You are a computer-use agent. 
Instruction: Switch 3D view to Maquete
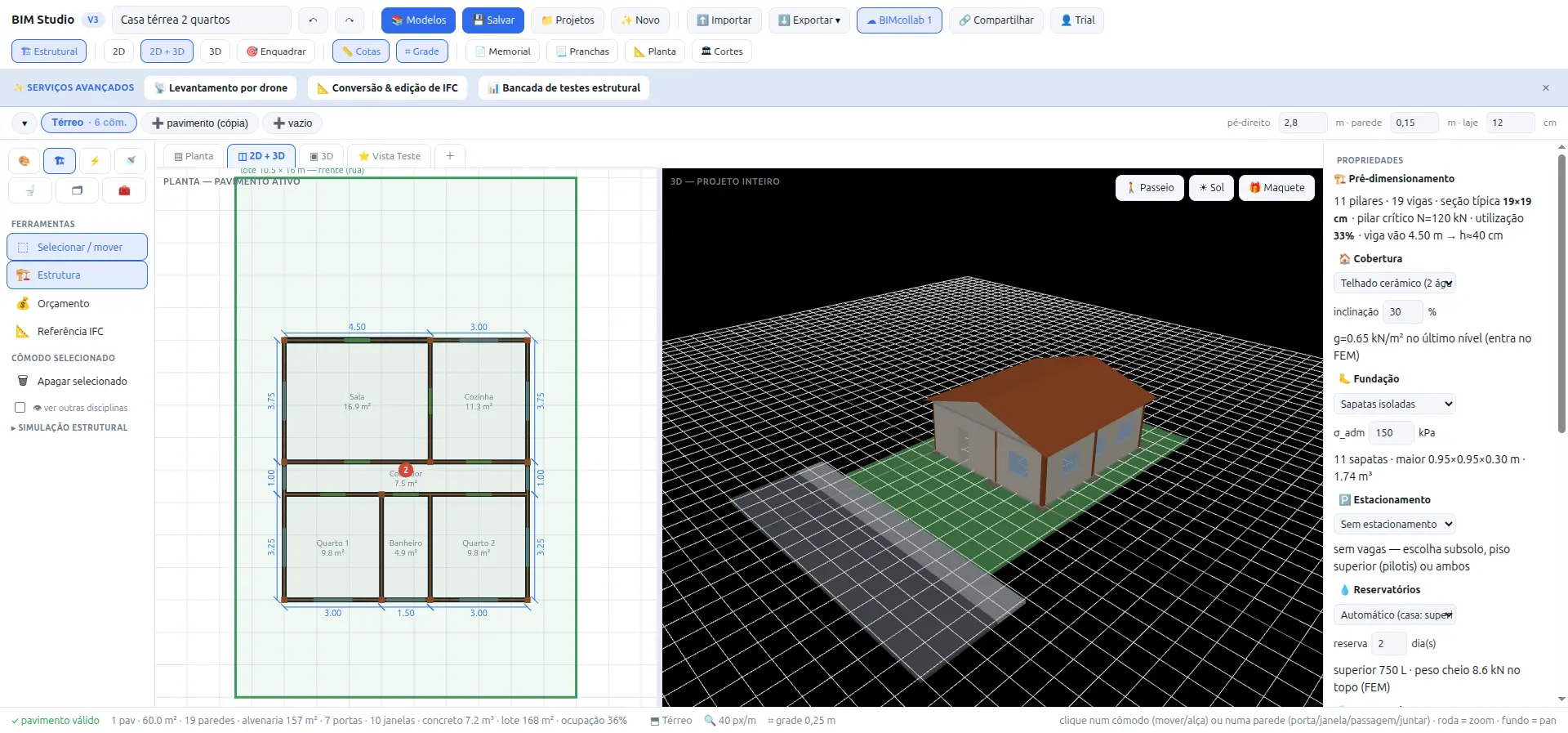click(1277, 188)
